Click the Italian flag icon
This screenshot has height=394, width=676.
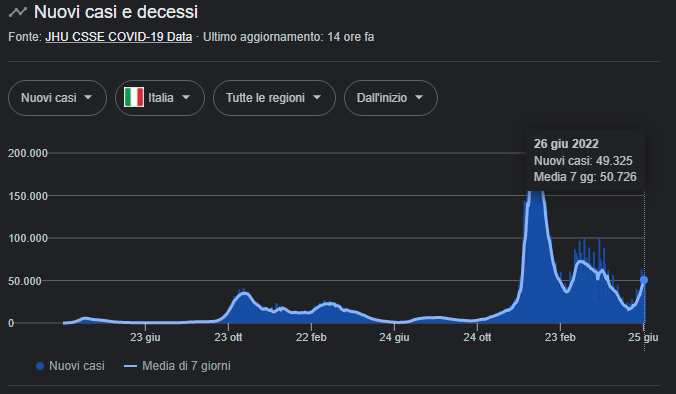[134, 97]
